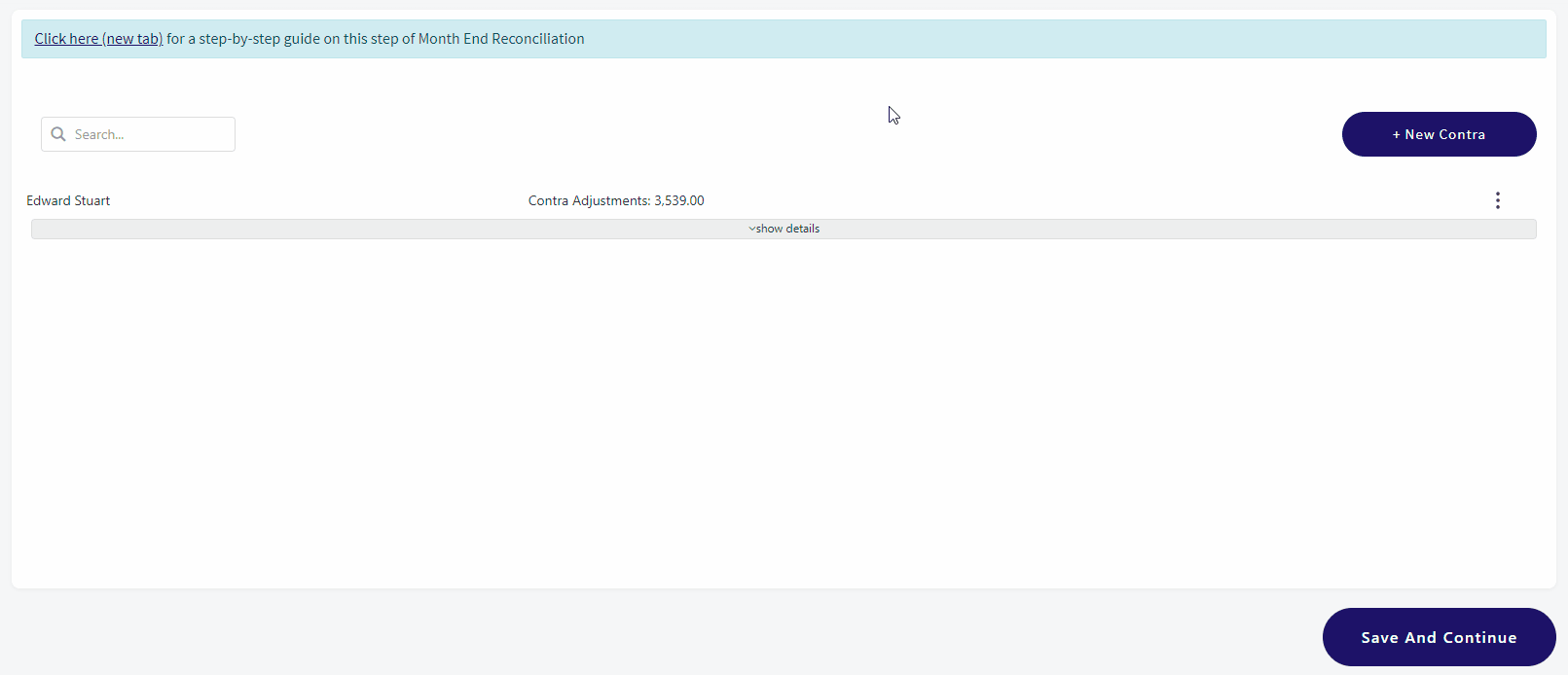Open the 'Click here (new tab)' guide link
1568x675 pixels.
(x=98, y=39)
